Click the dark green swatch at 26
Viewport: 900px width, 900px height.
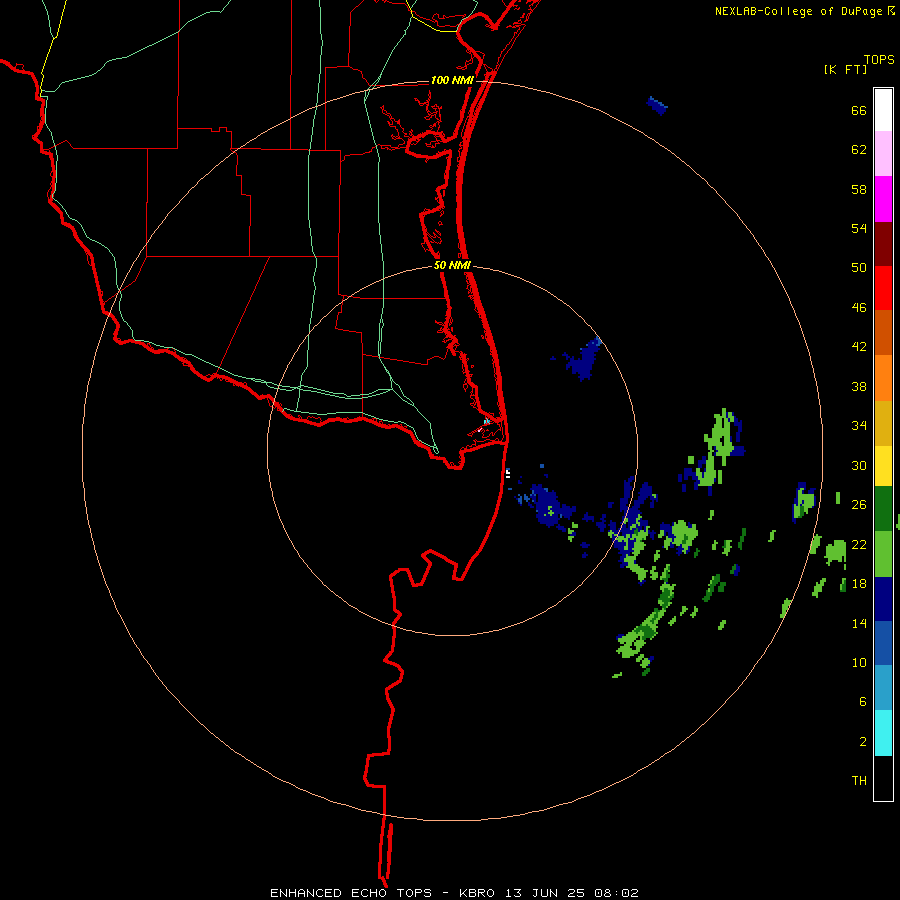click(x=883, y=509)
